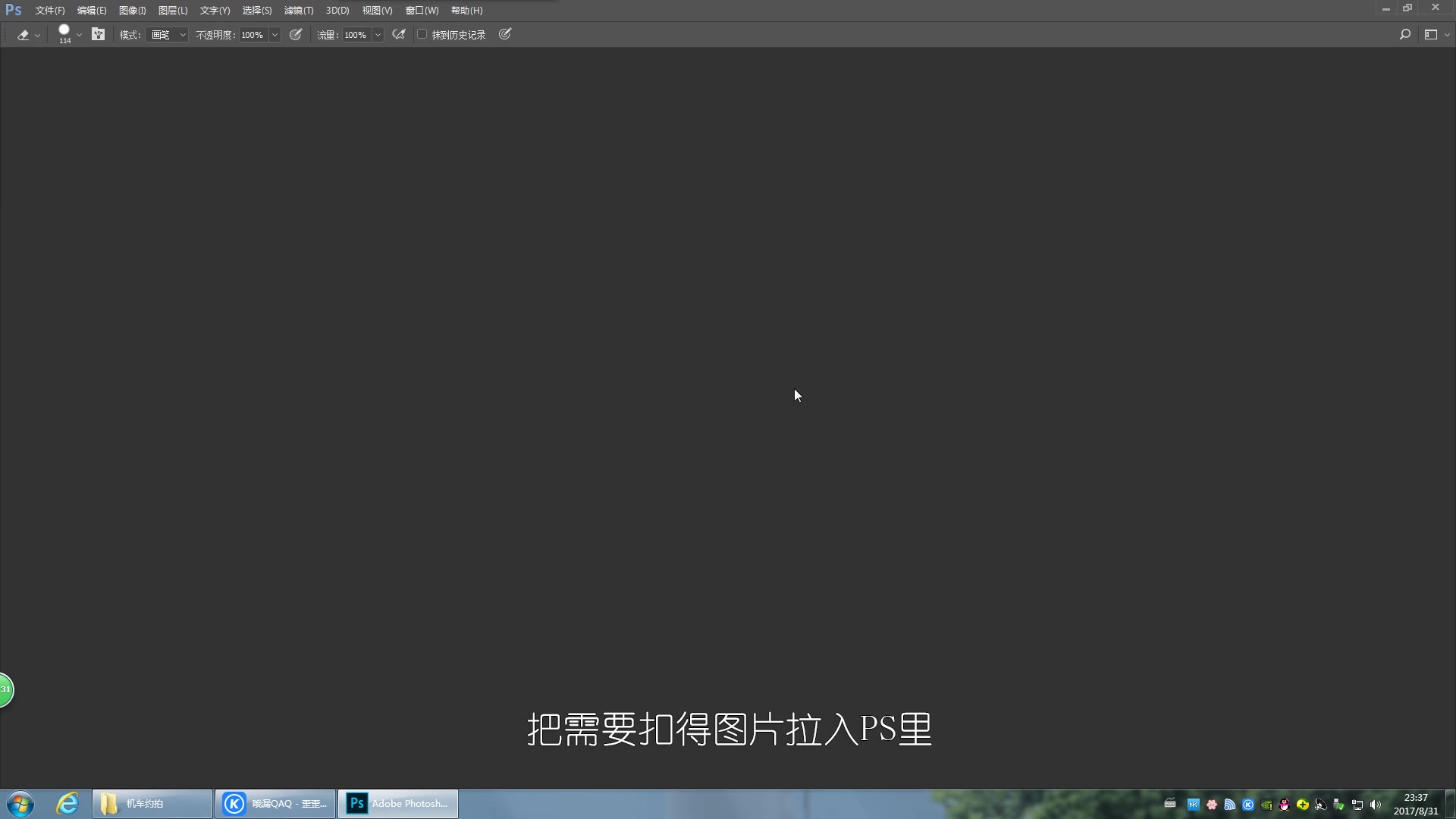The width and height of the screenshot is (1456, 819).
Task: Enable airbrush mode icon
Action: pyautogui.click(x=399, y=34)
